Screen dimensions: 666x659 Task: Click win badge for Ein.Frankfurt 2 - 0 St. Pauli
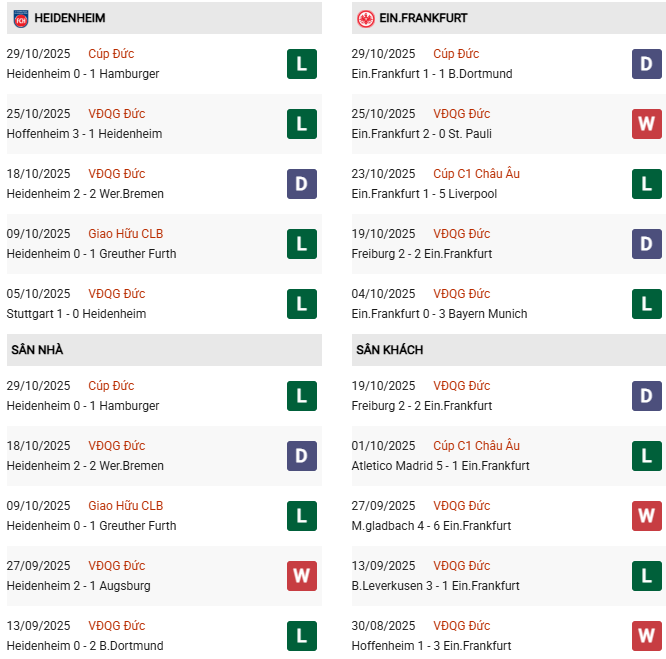pyautogui.click(x=647, y=124)
